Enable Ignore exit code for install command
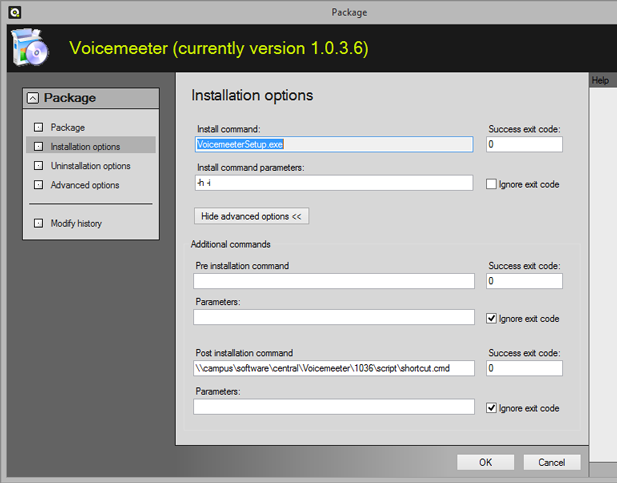617x483 pixels. pyautogui.click(x=492, y=184)
